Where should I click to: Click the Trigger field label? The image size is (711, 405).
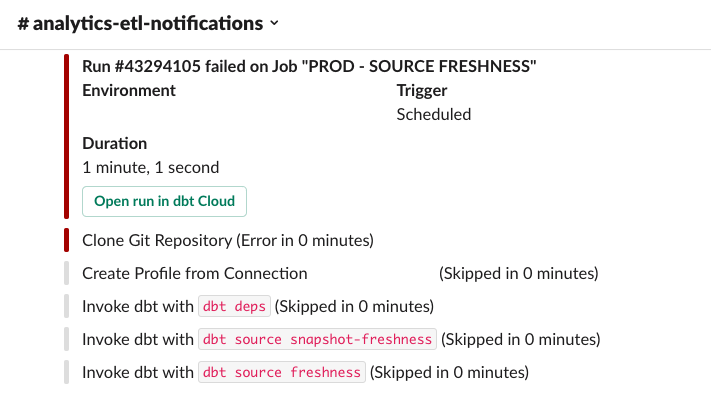422,90
